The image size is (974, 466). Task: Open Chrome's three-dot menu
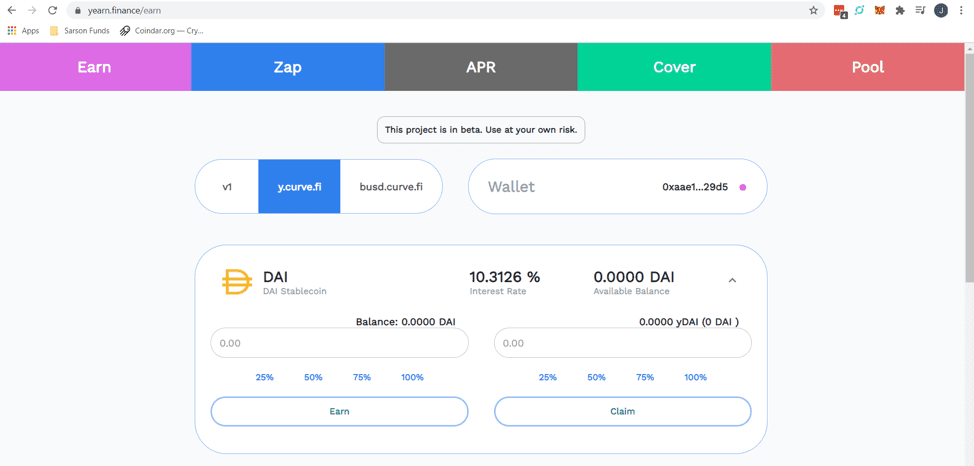[x=961, y=10]
